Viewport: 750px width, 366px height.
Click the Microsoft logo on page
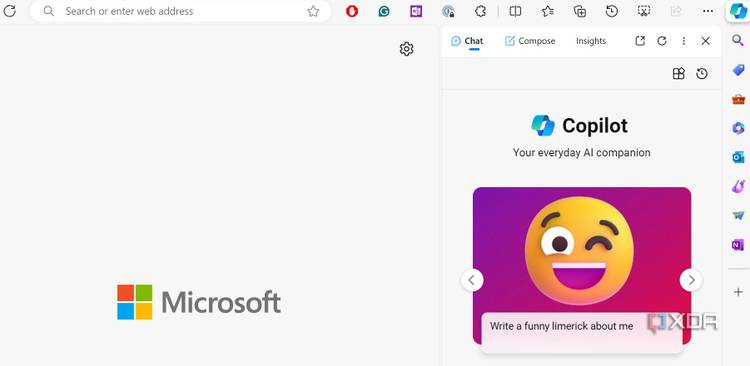[199, 302]
